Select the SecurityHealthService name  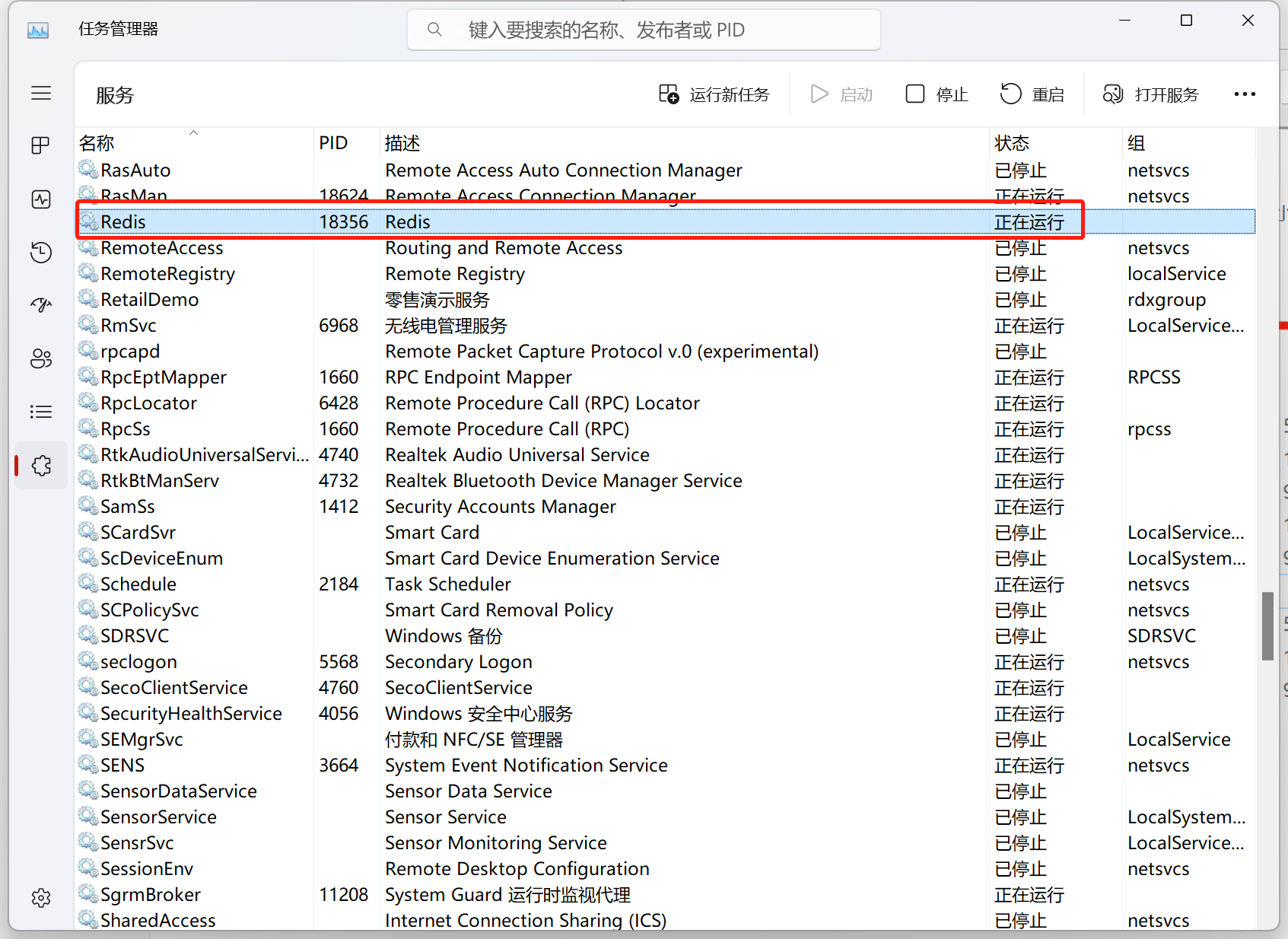pyautogui.click(x=191, y=714)
